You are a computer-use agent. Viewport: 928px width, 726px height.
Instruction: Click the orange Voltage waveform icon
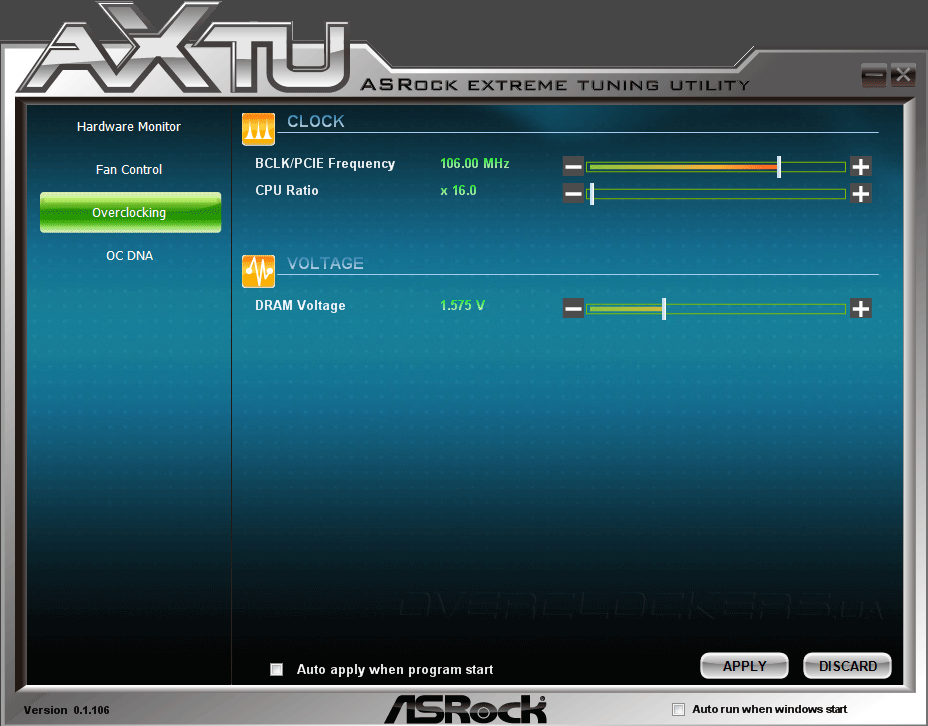(259, 271)
